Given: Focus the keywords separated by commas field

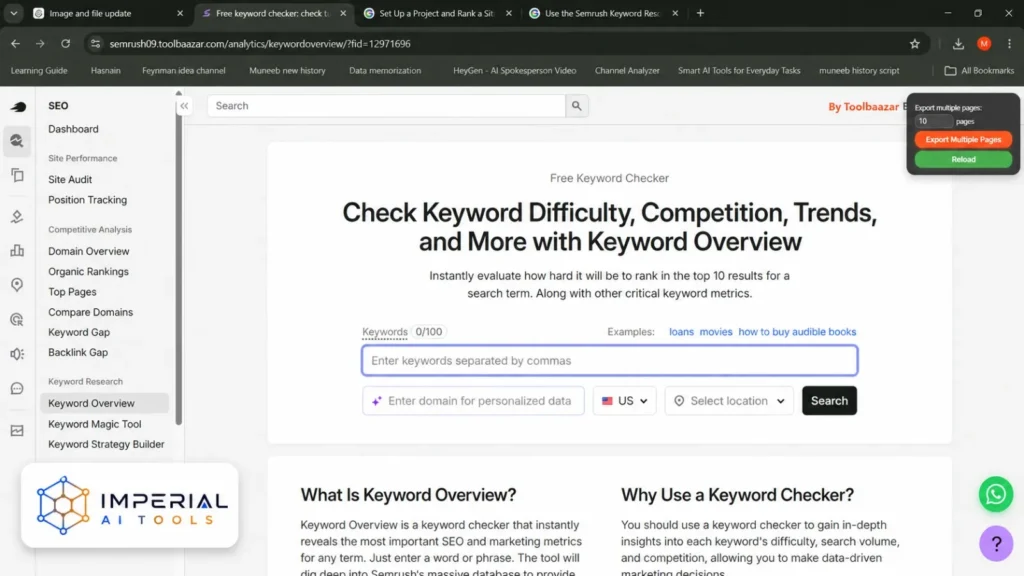Looking at the screenshot, I should point(609,360).
